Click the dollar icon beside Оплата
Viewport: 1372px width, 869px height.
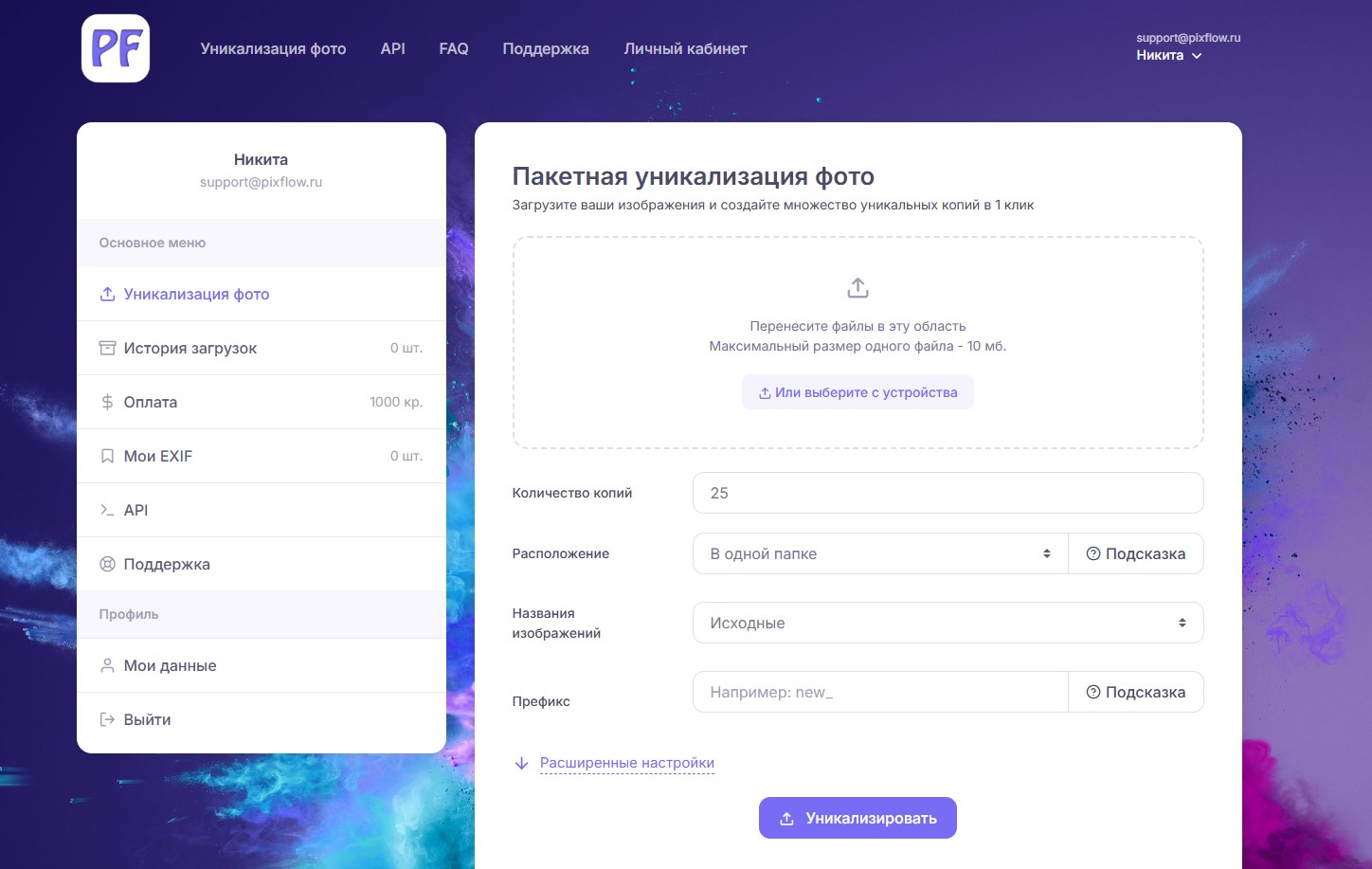click(108, 402)
